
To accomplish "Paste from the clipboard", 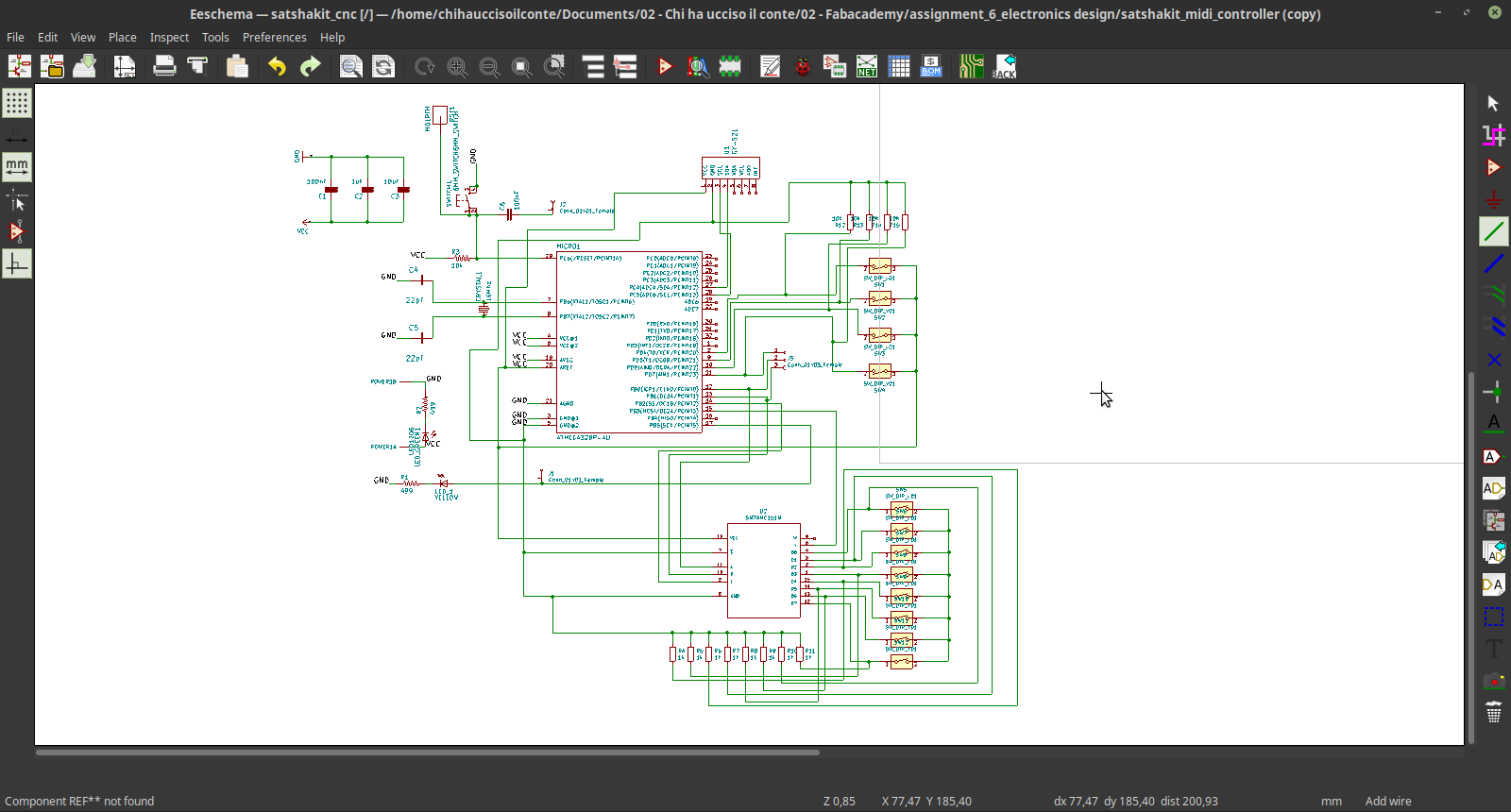I will coord(237,66).
